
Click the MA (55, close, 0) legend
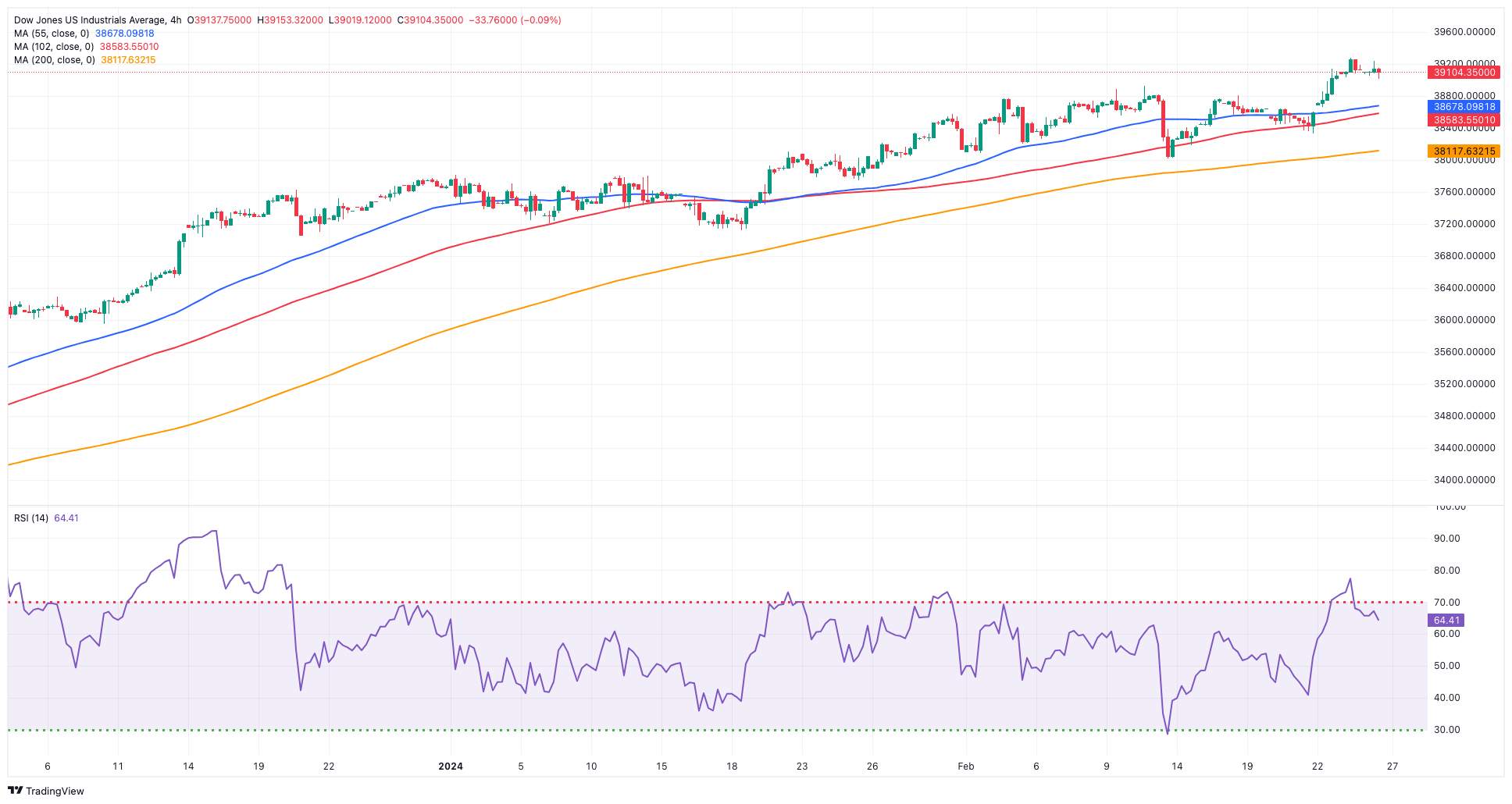pyautogui.click(x=52, y=34)
